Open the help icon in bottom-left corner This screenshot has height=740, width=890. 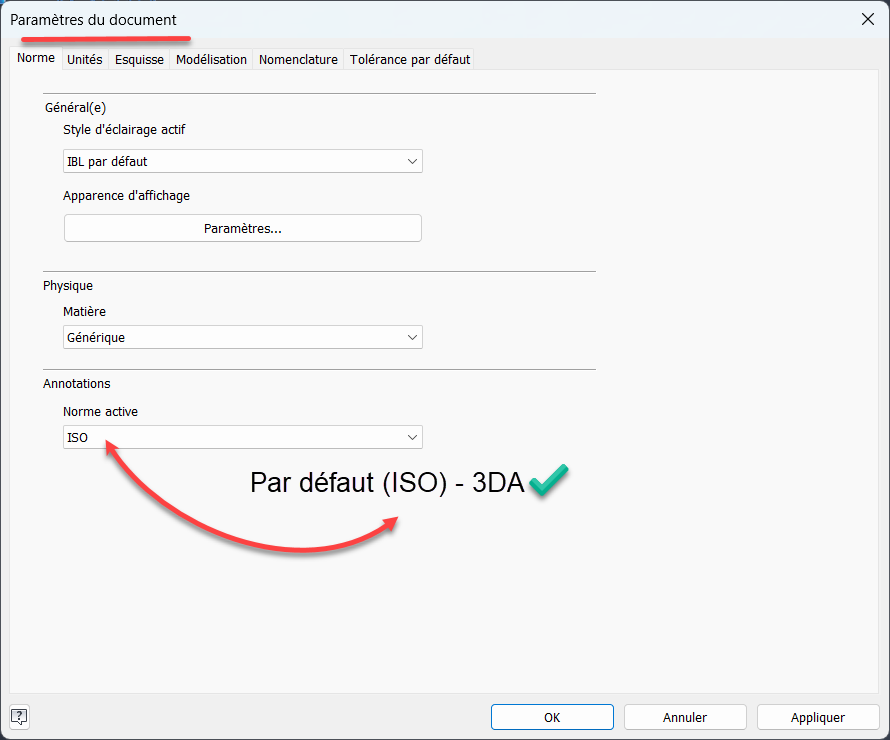20,716
